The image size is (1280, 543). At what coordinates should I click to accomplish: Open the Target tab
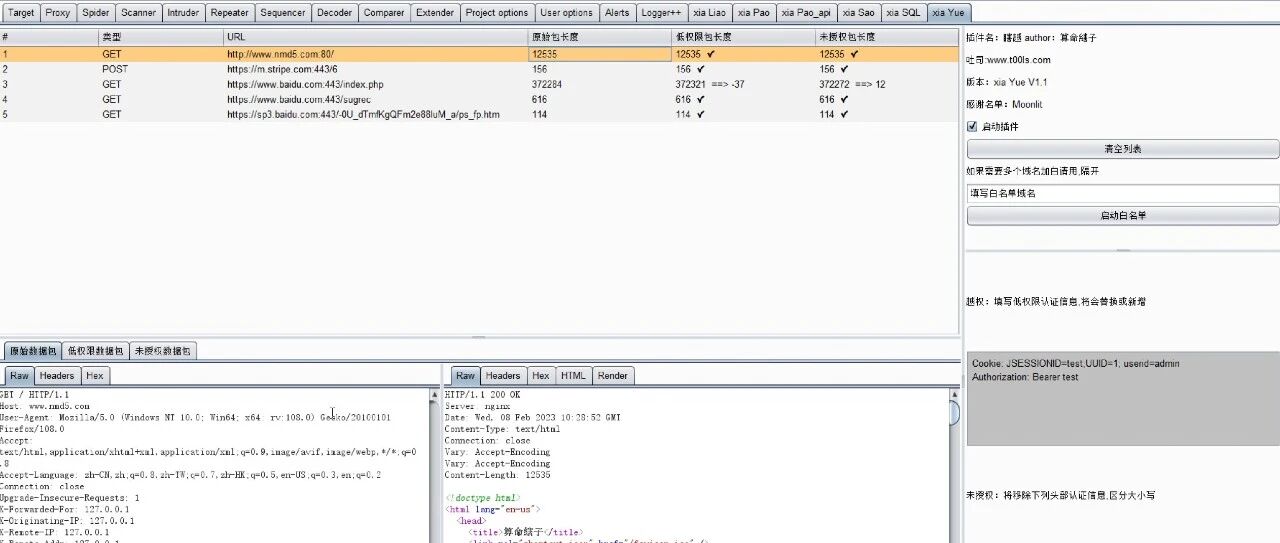pos(21,13)
